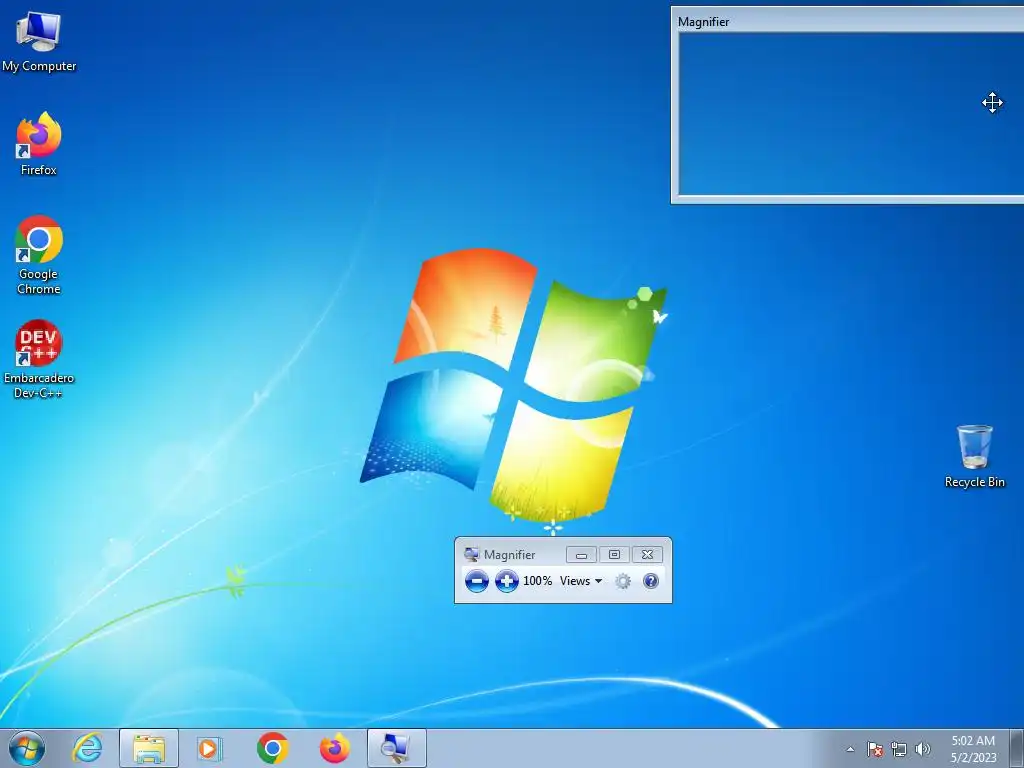
Task: Open Action Center flag icon in tray
Action: coord(875,749)
